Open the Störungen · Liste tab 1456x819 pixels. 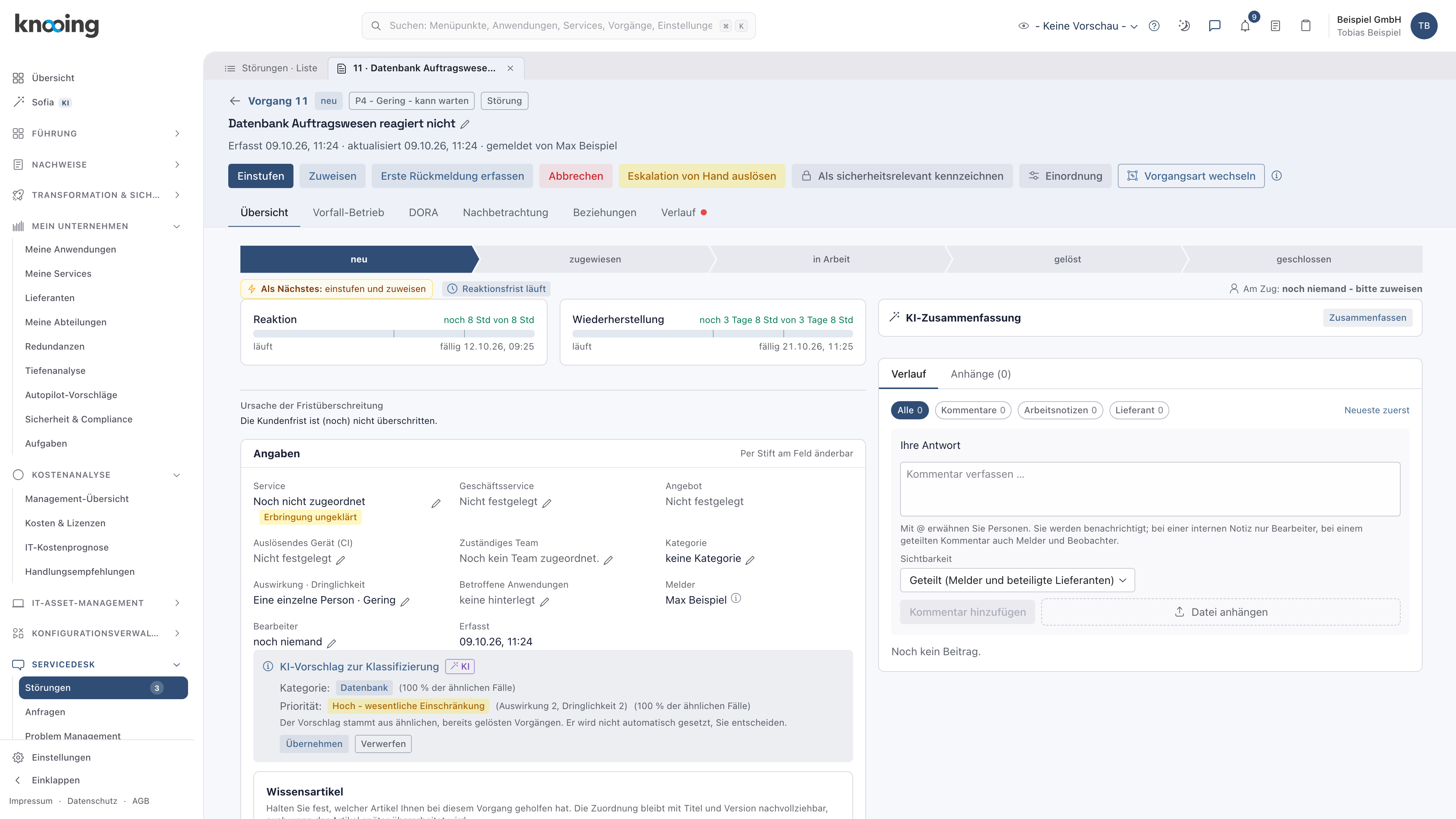tap(271, 68)
